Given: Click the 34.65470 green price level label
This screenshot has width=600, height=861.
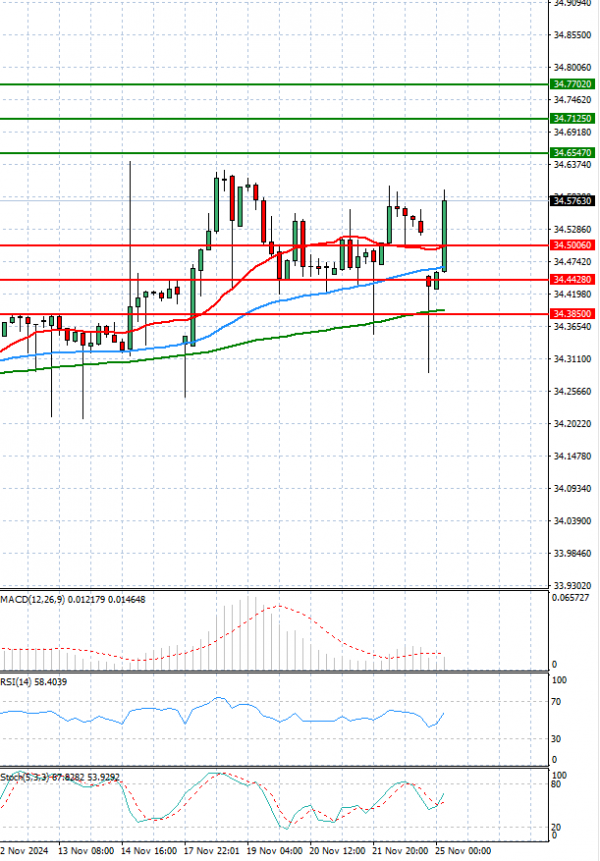Looking at the screenshot, I should point(572,153).
